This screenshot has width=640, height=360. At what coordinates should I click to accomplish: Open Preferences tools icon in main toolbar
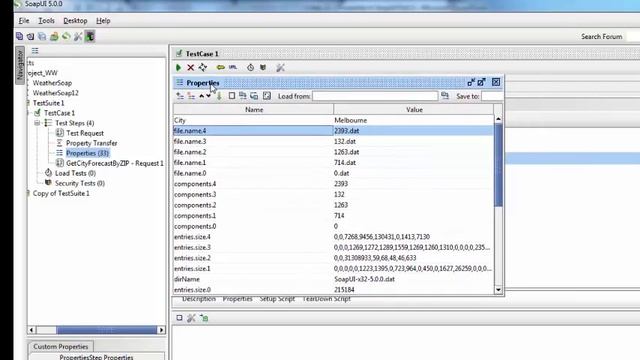[x=78, y=36]
